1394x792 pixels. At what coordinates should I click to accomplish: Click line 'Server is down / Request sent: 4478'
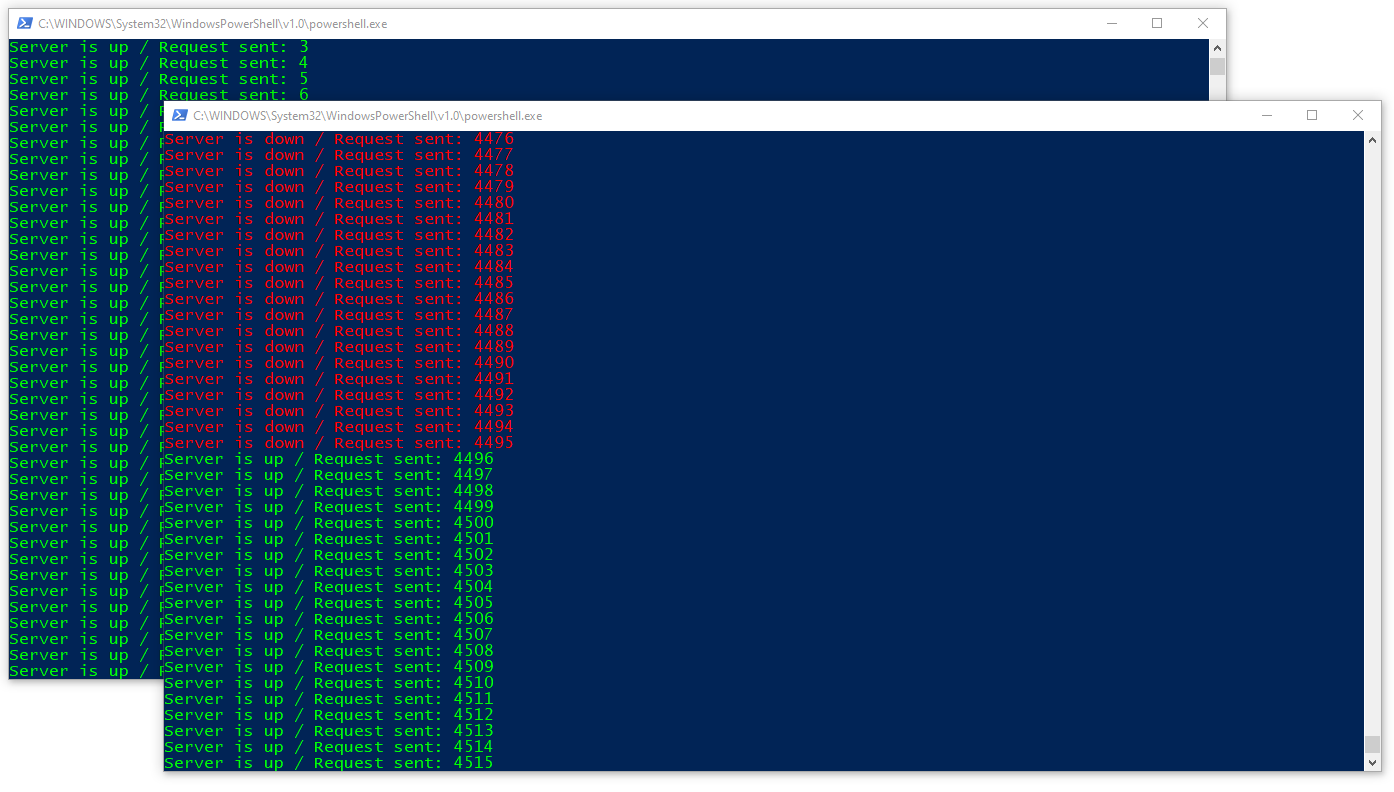[339, 171]
